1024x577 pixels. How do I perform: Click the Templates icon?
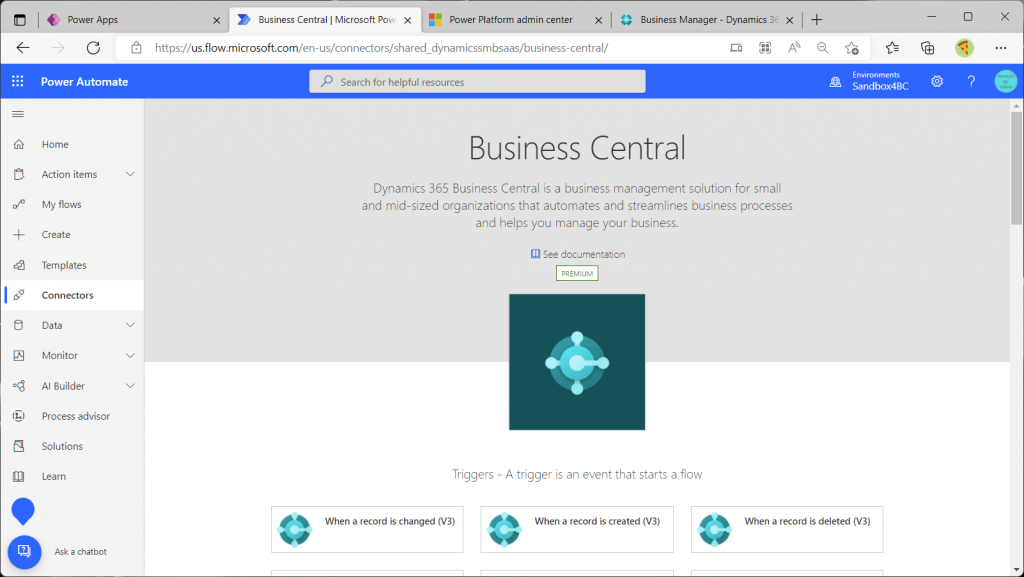coord(19,265)
